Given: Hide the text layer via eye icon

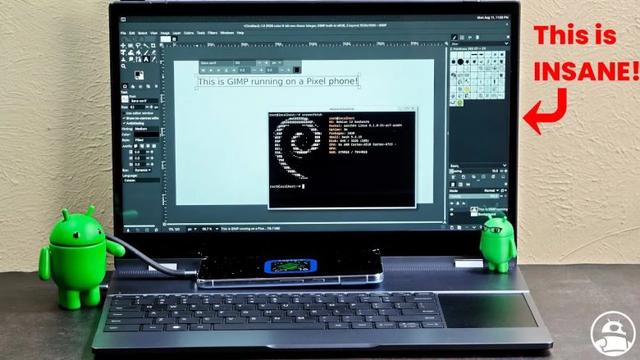Looking at the screenshot, I should [x=451, y=209].
